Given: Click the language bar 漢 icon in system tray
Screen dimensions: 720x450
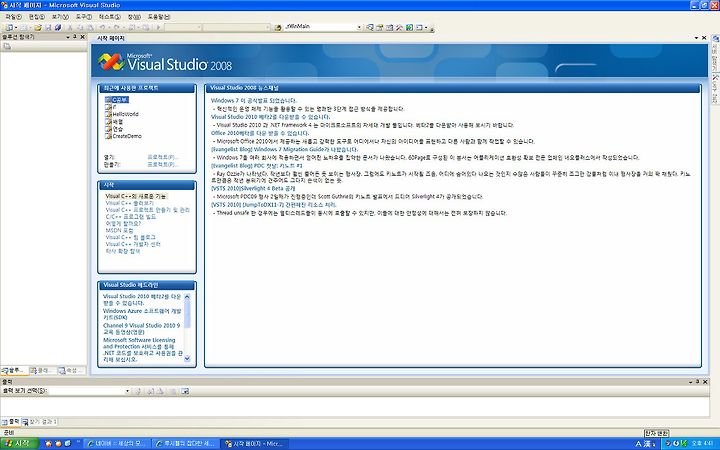Looking at the screenshot, I should point(647,444).
